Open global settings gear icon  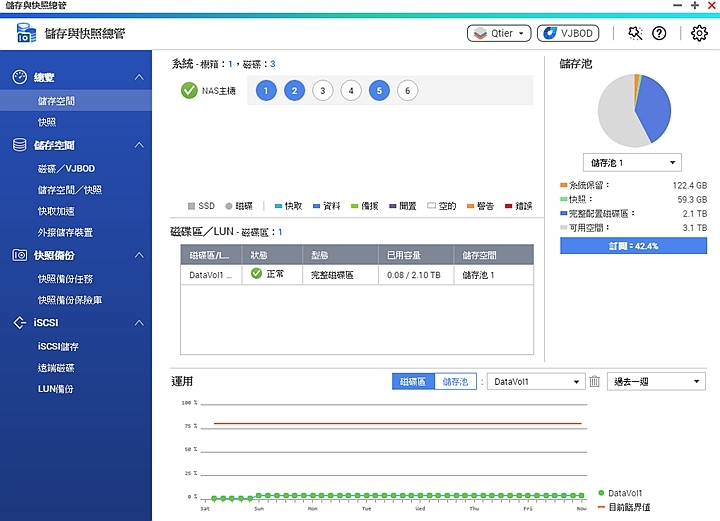click(699, 33)
